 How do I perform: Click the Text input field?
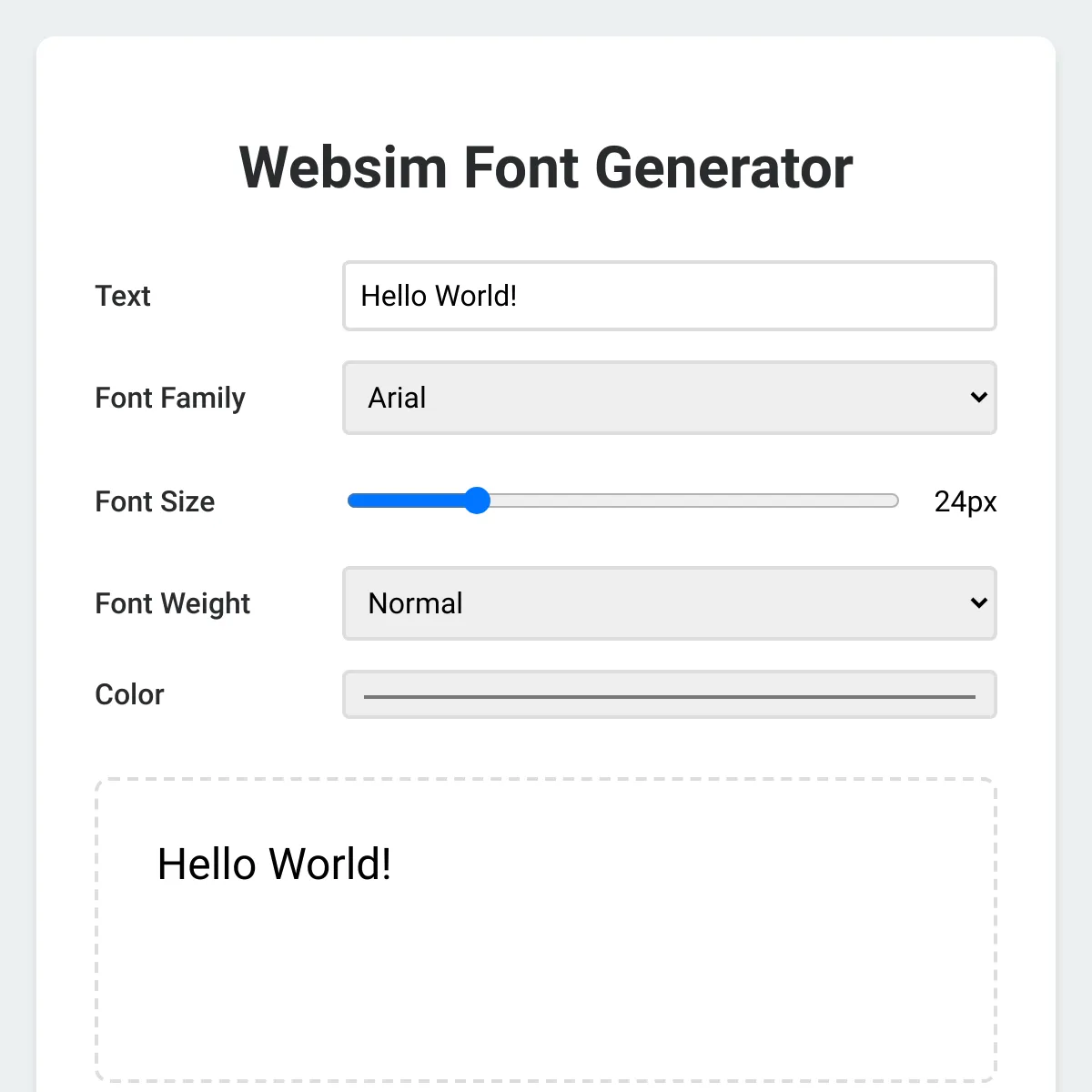669,296
